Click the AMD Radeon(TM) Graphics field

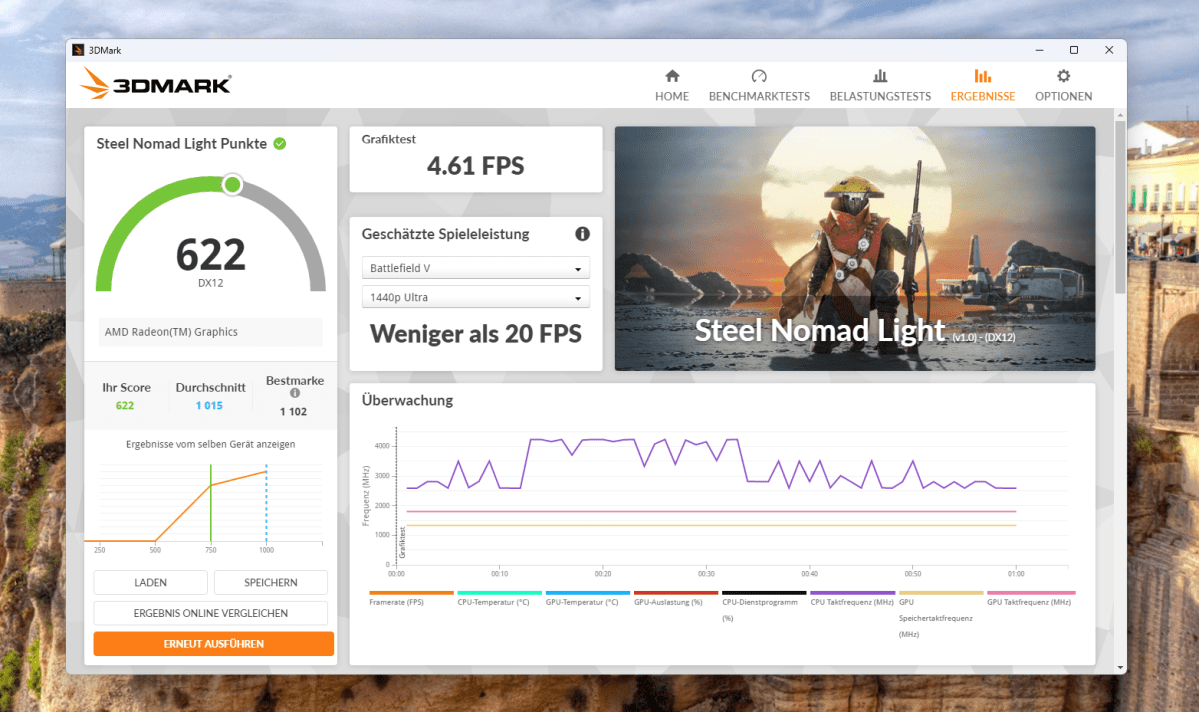click(210, 332)
